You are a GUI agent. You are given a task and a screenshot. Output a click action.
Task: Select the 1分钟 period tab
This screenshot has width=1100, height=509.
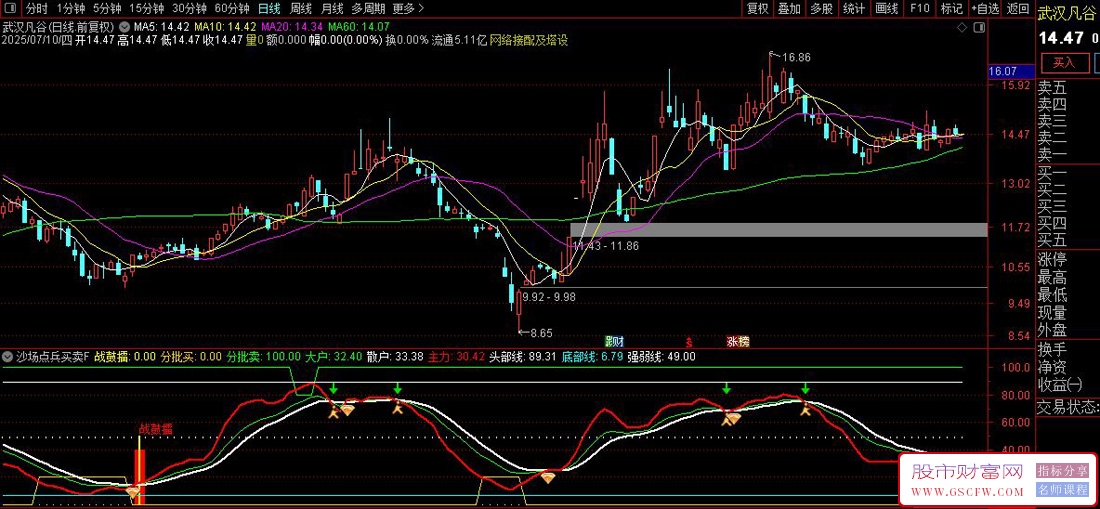click(x=71, y=9)
